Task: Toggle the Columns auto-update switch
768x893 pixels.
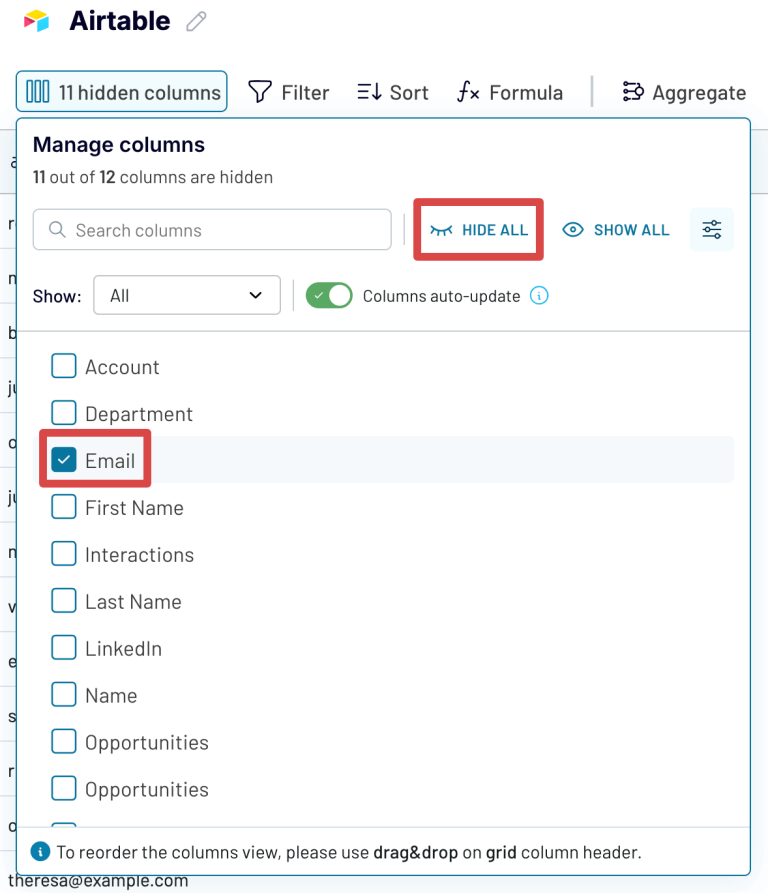Action: click(x=329, y=295)
